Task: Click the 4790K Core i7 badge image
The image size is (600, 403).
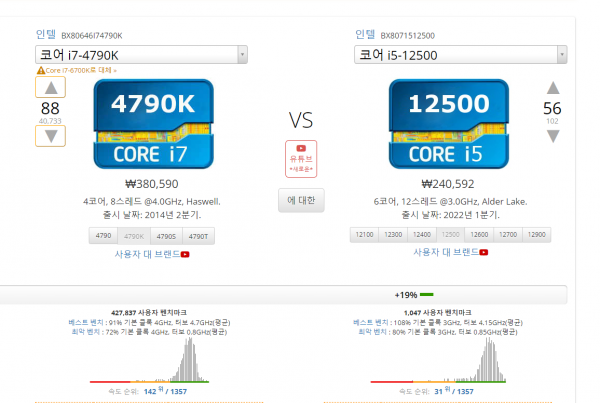Action: click(153, 124)
